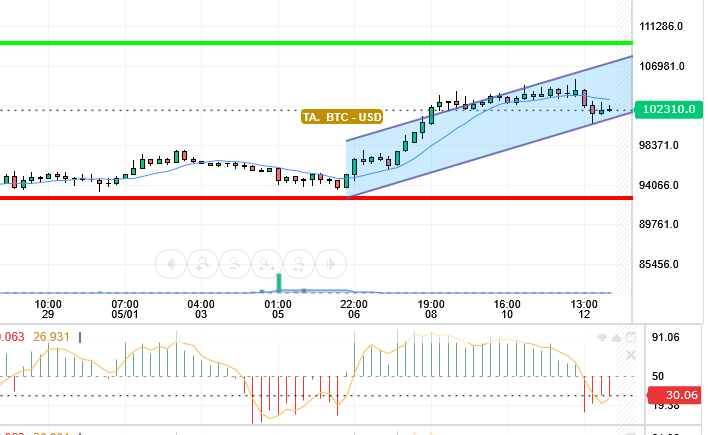Click time axis label 10:00 29
Viewport: 708px width, 435px height.
48,309
